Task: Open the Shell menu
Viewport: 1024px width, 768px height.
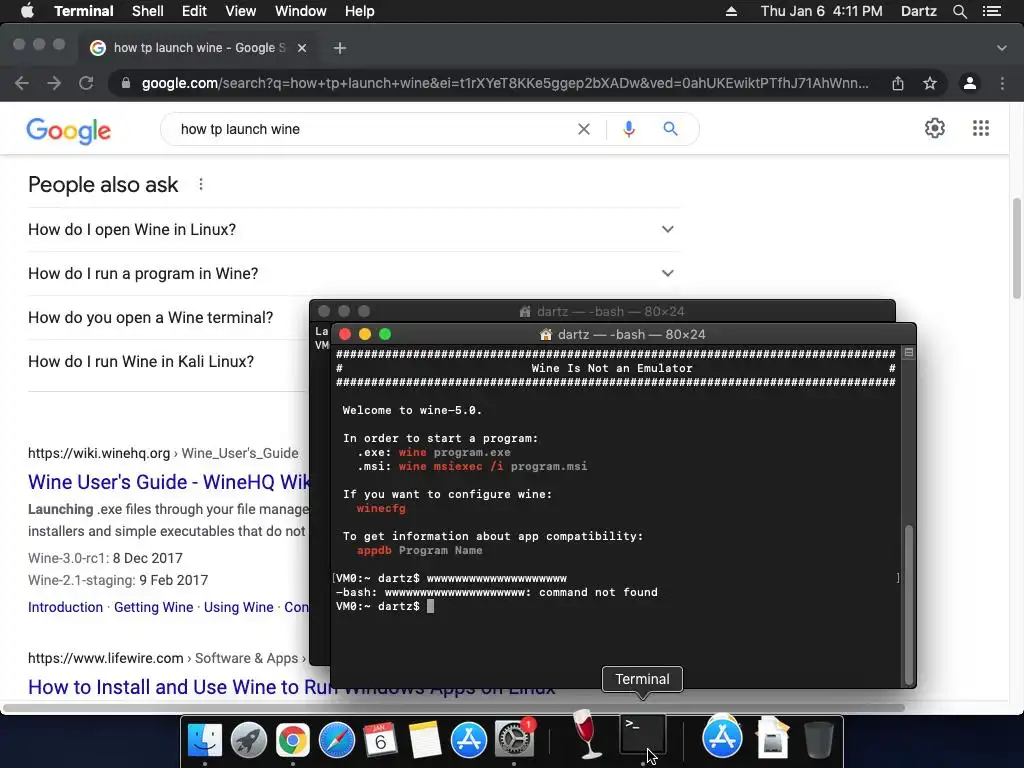Action: pos(148,11)
